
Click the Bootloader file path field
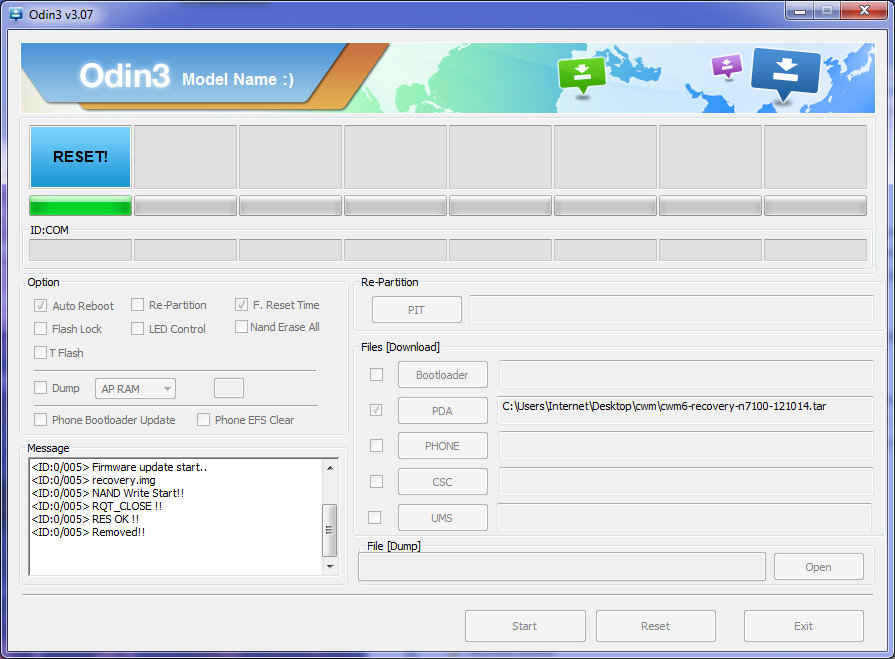pyautogui.click(x=686, y=374)
